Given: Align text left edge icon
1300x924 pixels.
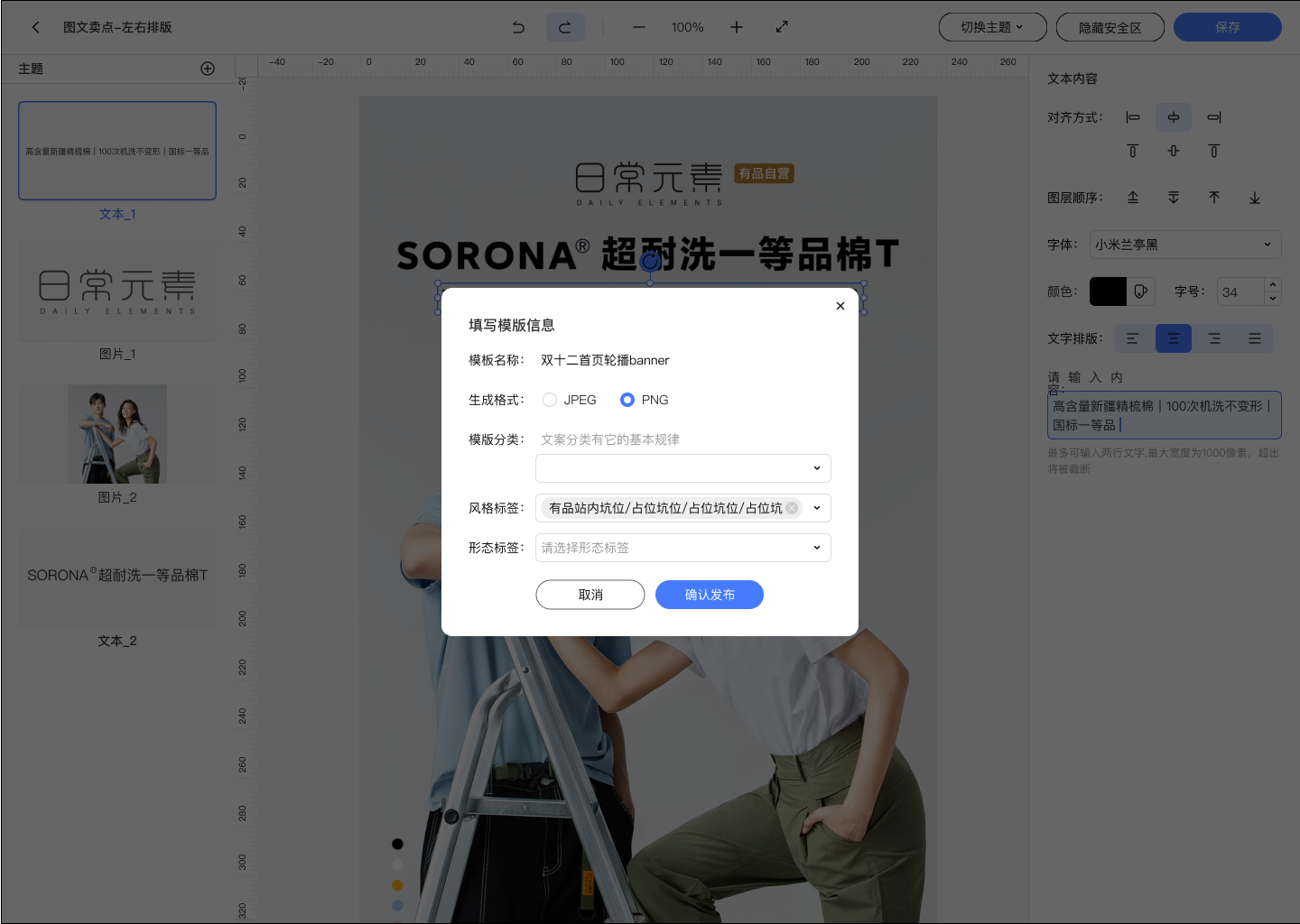Looking at the screenshot, I should coord(1133,117).
